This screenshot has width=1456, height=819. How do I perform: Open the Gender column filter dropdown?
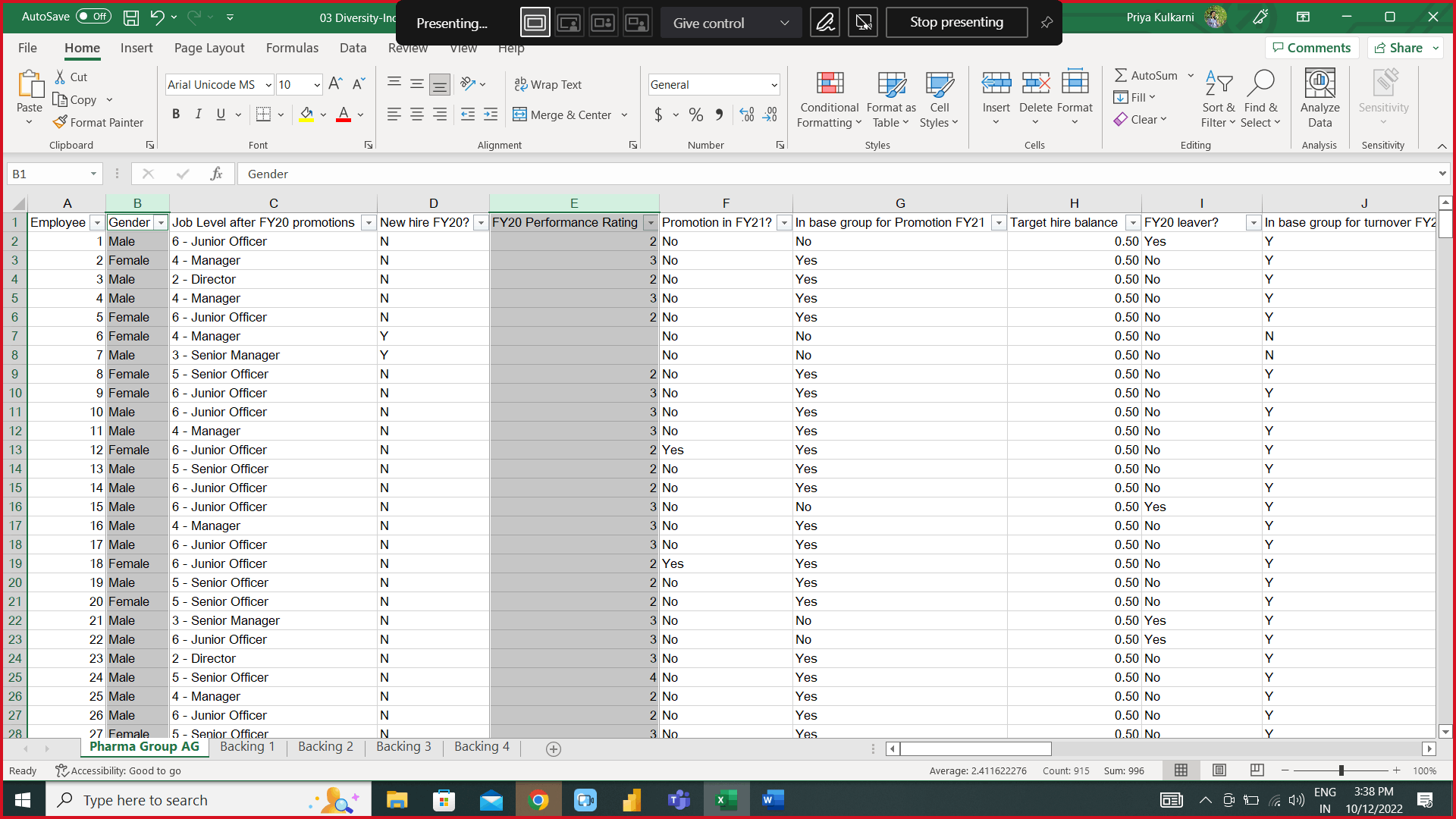click(161, 223)
